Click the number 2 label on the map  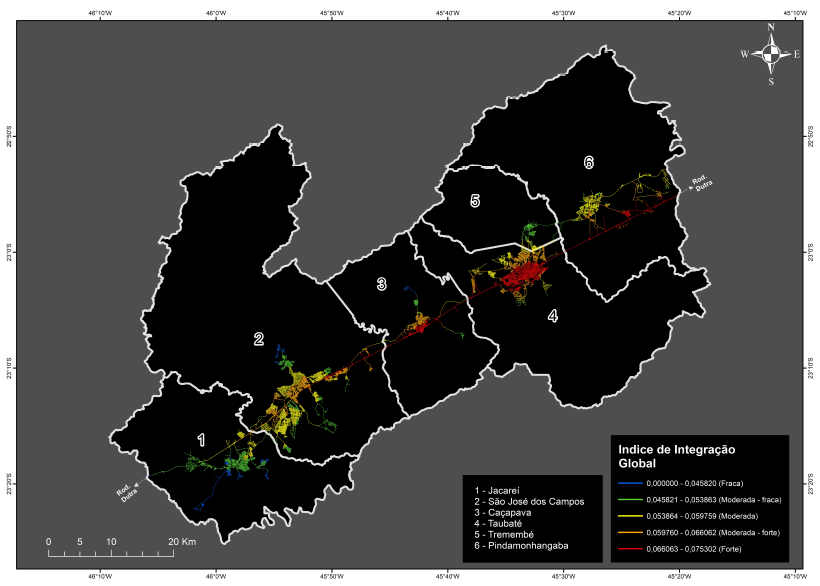coord(258,340)
